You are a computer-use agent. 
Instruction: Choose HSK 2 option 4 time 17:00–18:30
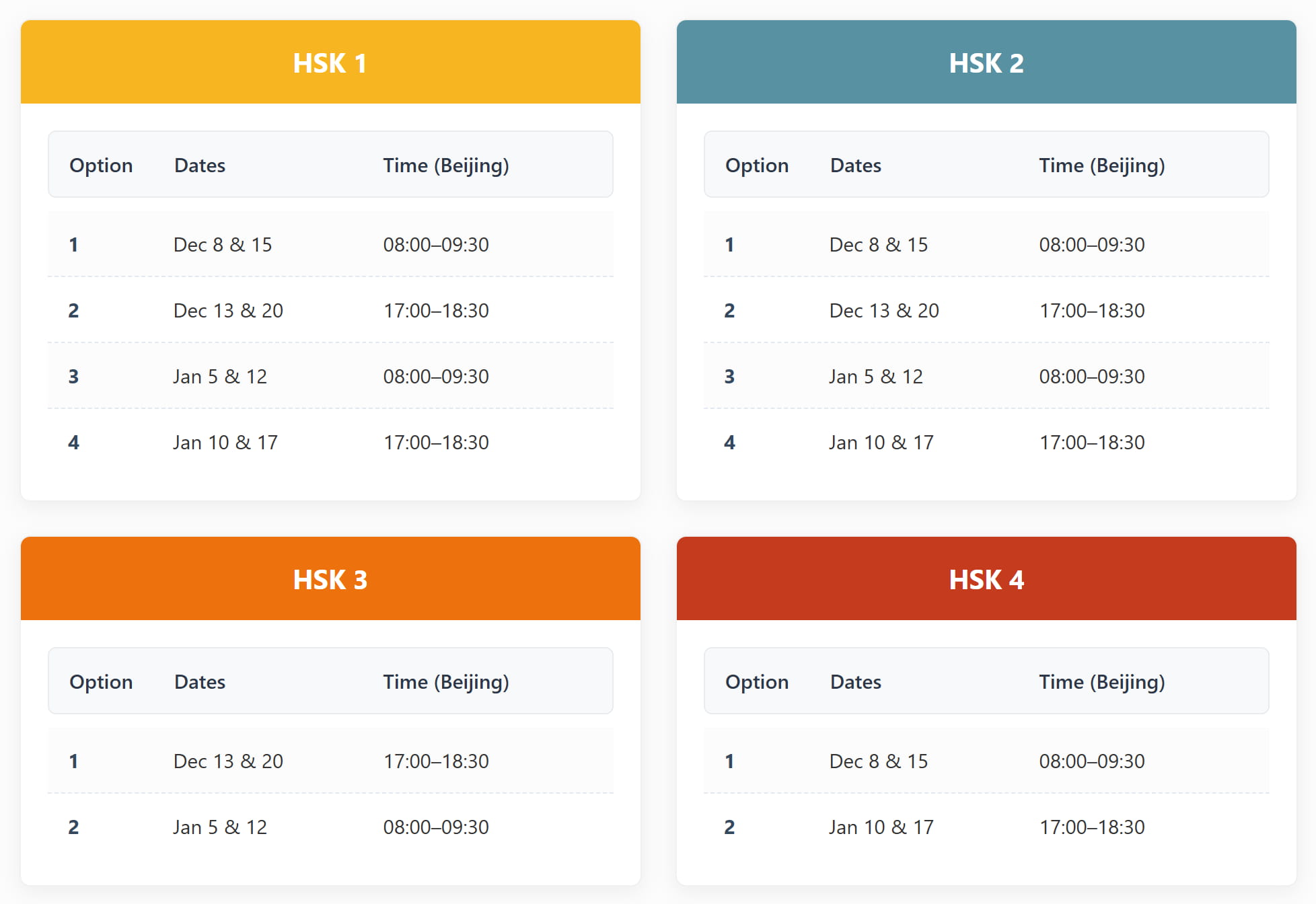1091,442
